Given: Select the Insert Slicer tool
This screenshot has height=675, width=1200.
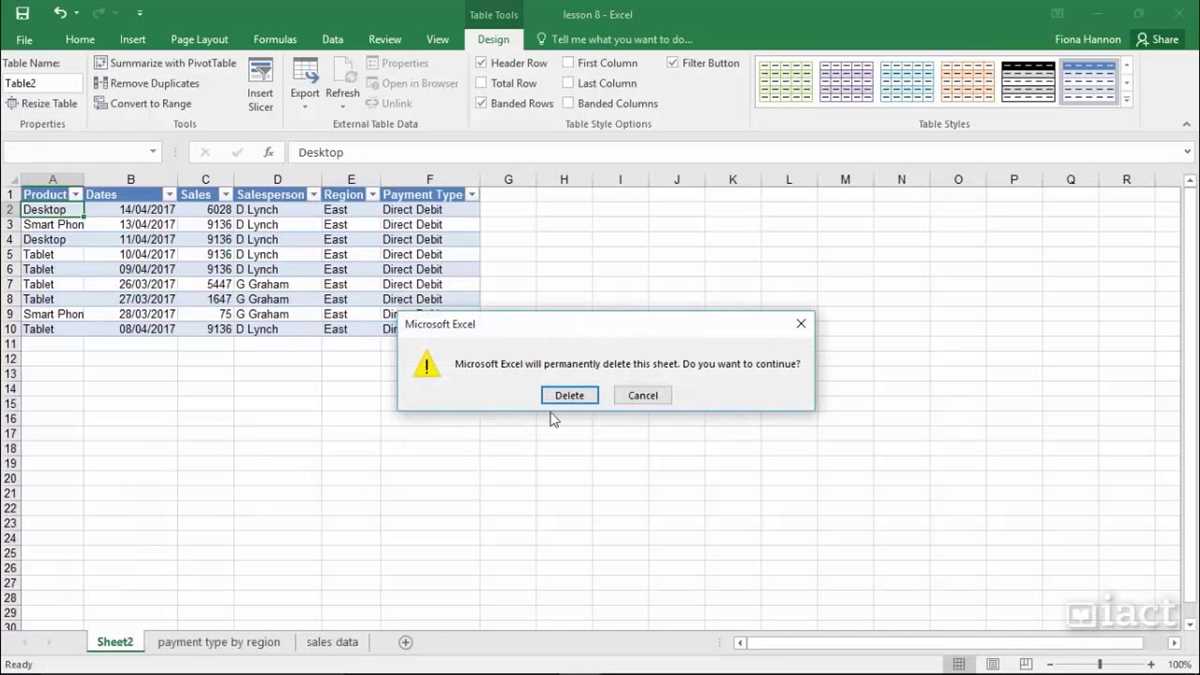Looking at the screenshot, I should pyautogui.click(x=260, y=84).
